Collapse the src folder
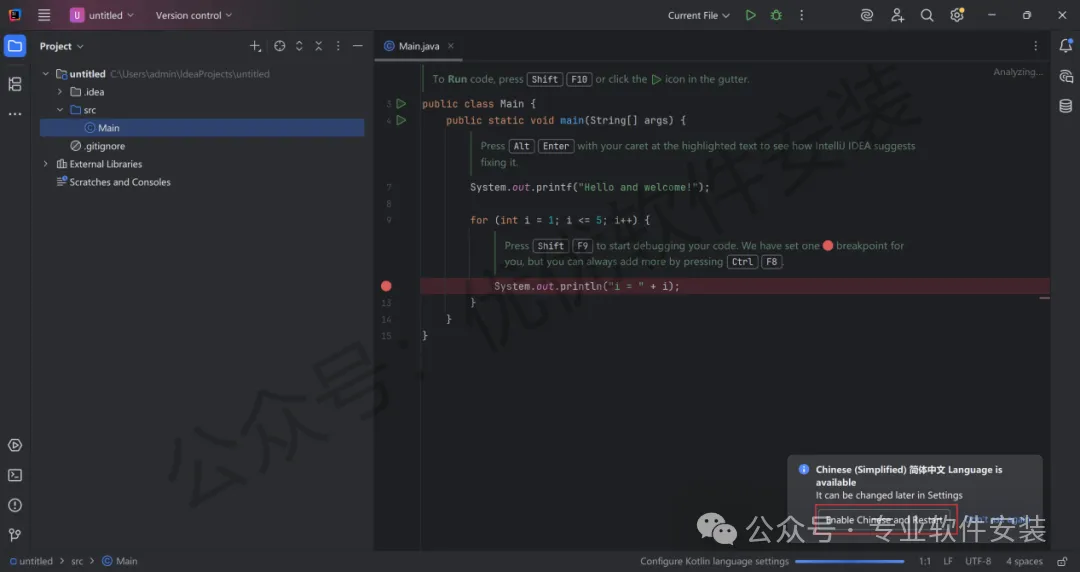This screenshot has height=572, width=1080. click(60, 110)
